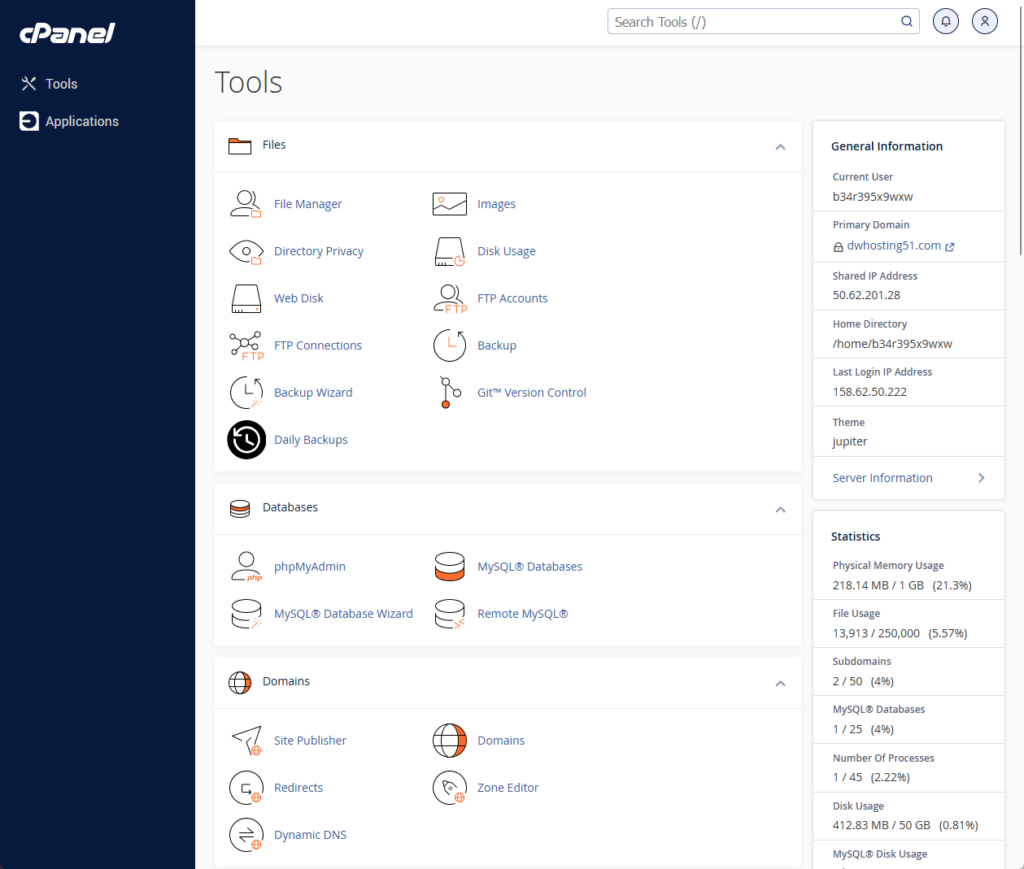Image resolution: width=1024 pixels, height=869 pixels.
Task: Open the Zone Editor icon
Action: (x=449, y=787)
